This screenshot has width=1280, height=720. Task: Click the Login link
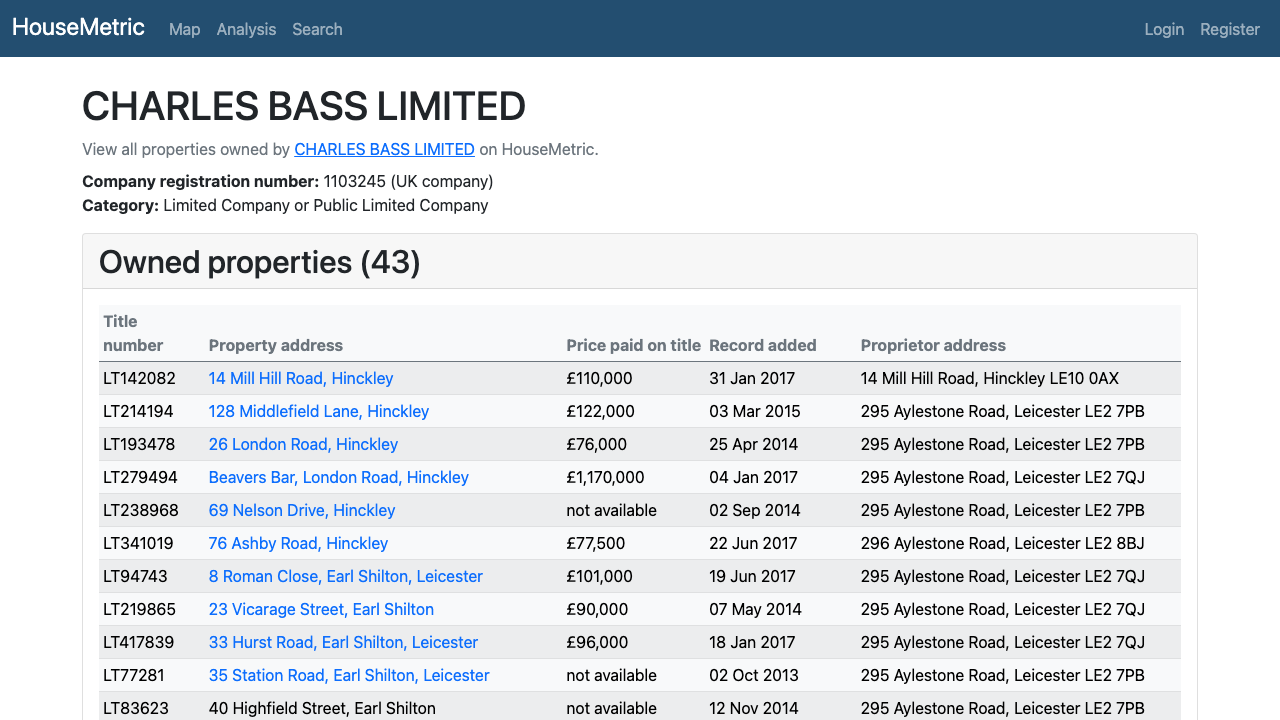click(x=1164, y=29)
